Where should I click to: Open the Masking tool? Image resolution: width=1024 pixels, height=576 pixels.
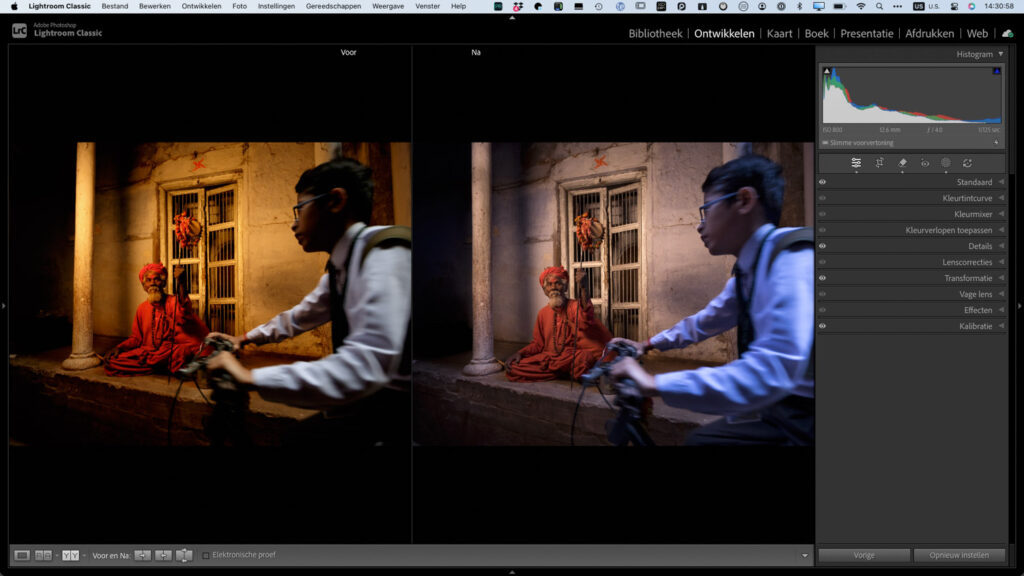coord(946,163)
